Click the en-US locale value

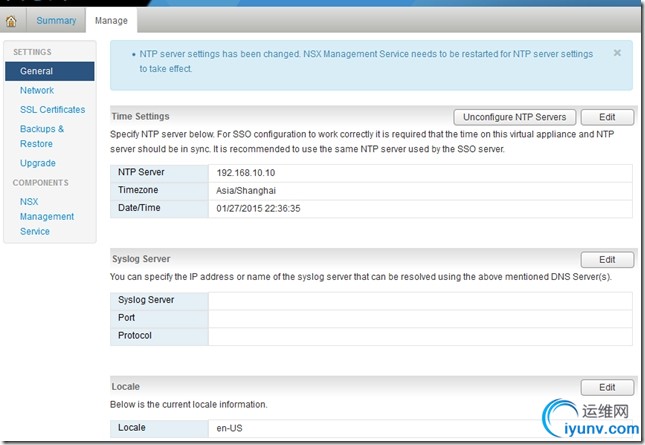point(229,428)
